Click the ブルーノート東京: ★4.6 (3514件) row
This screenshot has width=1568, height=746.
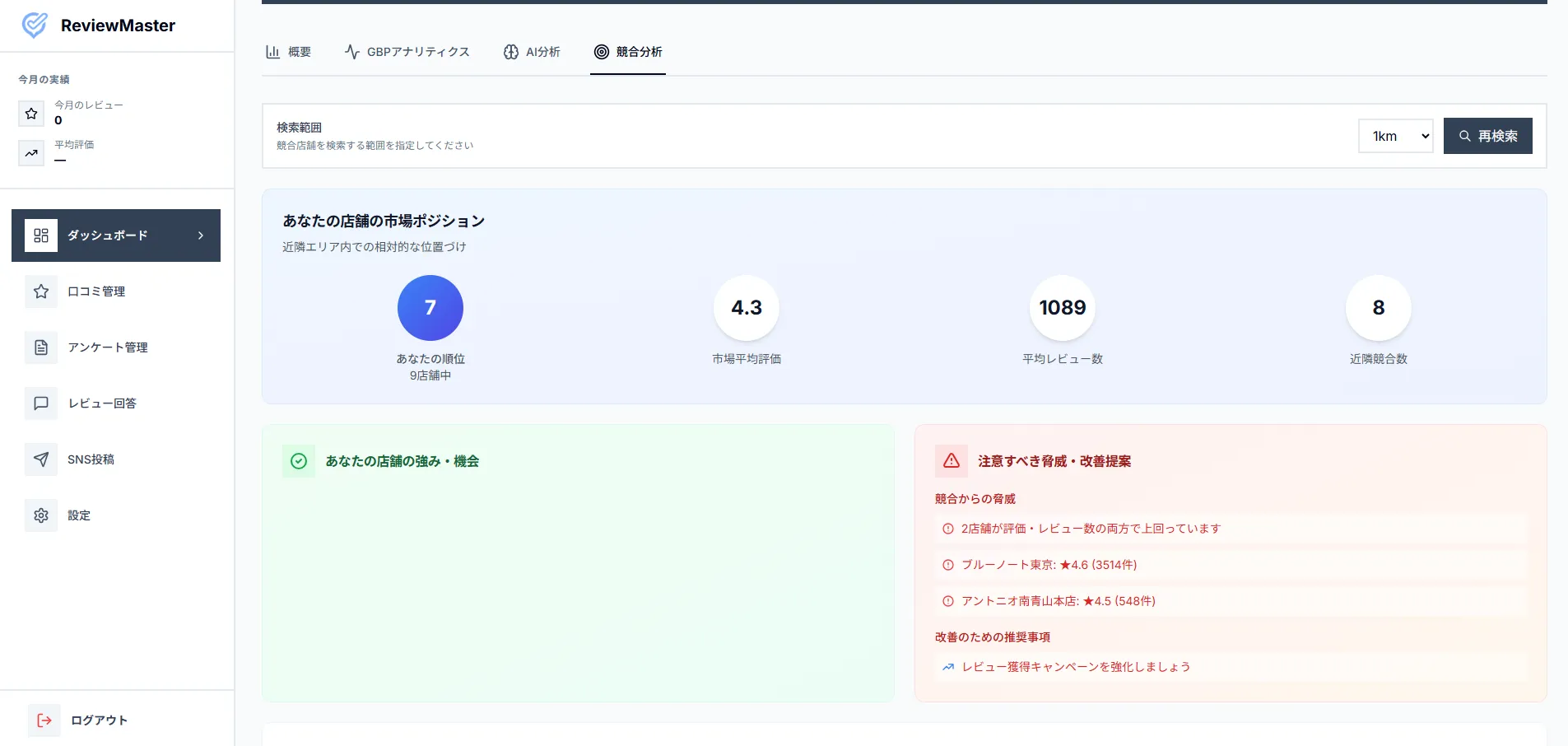1231,565
